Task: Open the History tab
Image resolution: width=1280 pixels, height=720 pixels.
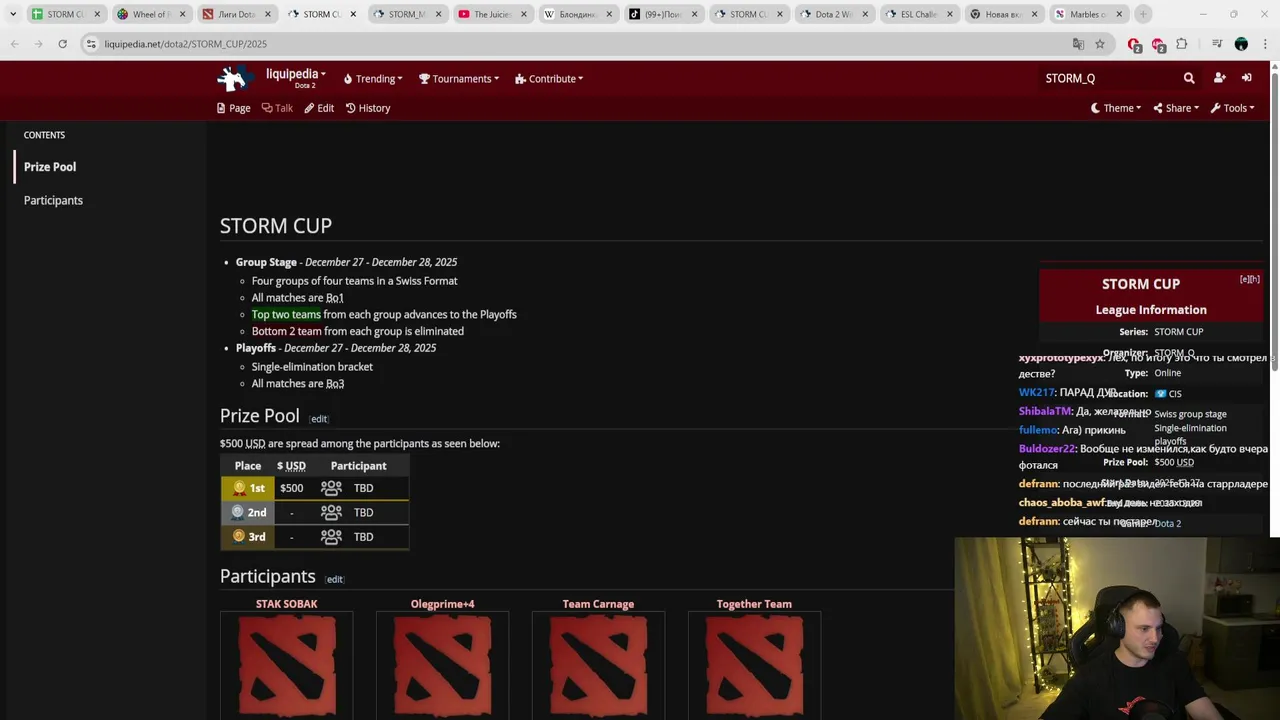Action: (x=368, y=108)
